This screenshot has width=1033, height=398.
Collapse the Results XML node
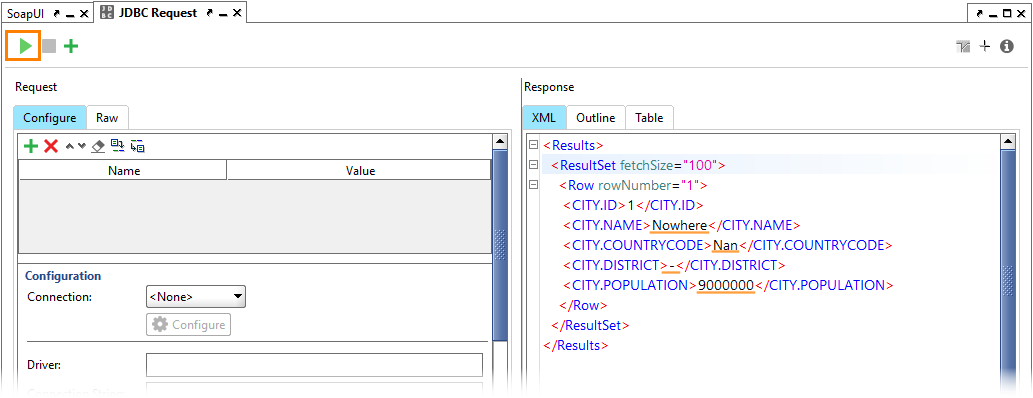tap(534, 145)
